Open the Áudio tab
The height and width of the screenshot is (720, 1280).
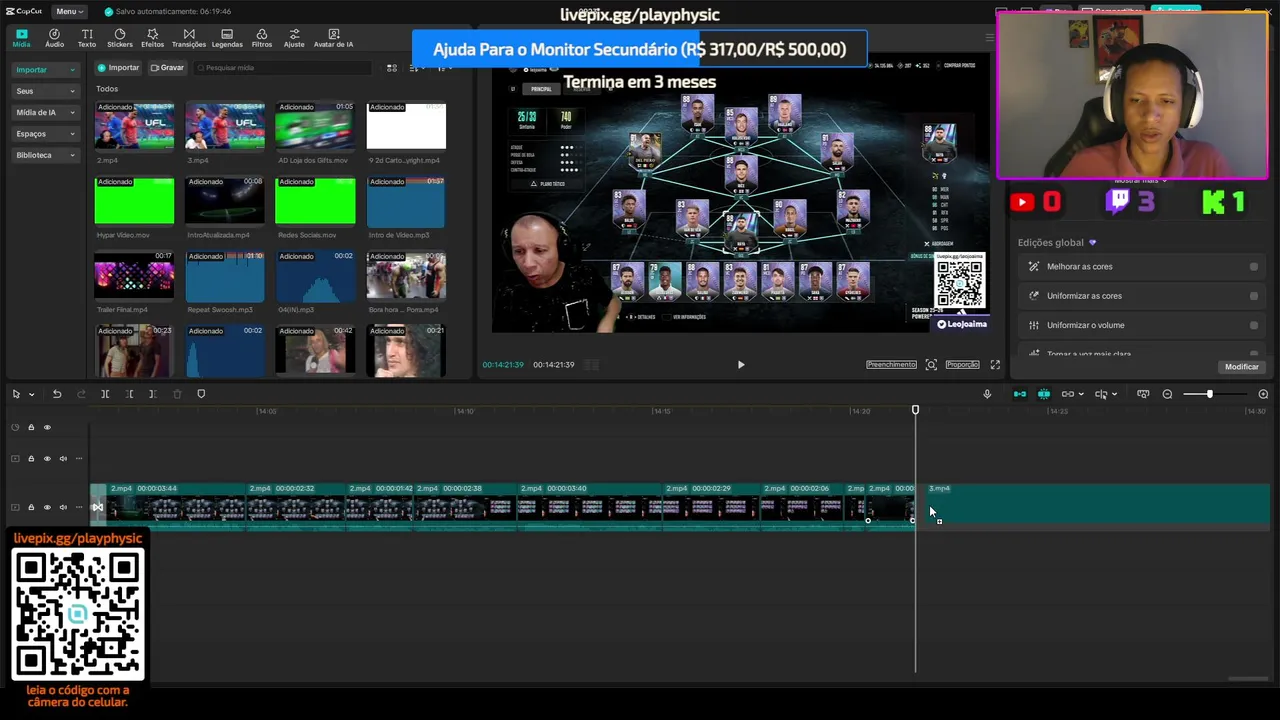point(54,38)
